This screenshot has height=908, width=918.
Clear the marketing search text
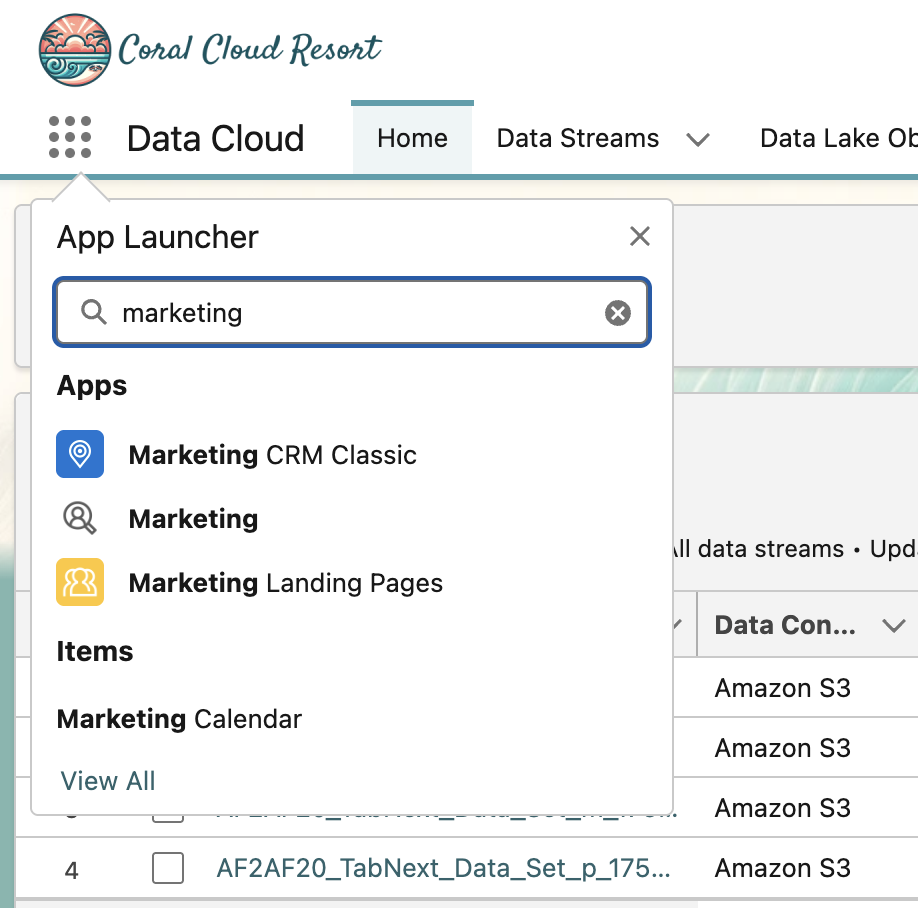coord(618,314)
